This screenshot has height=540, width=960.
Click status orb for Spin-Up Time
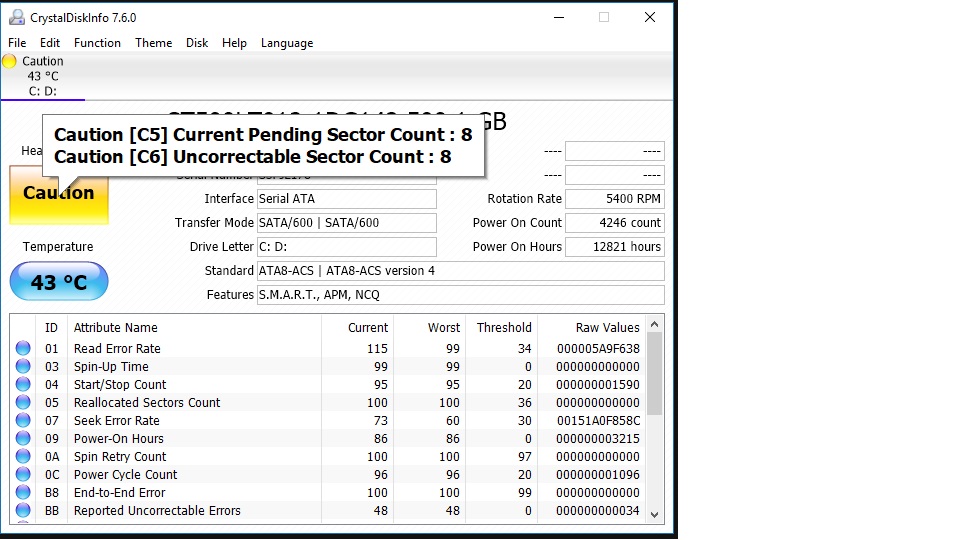click(x=23, y=366)
